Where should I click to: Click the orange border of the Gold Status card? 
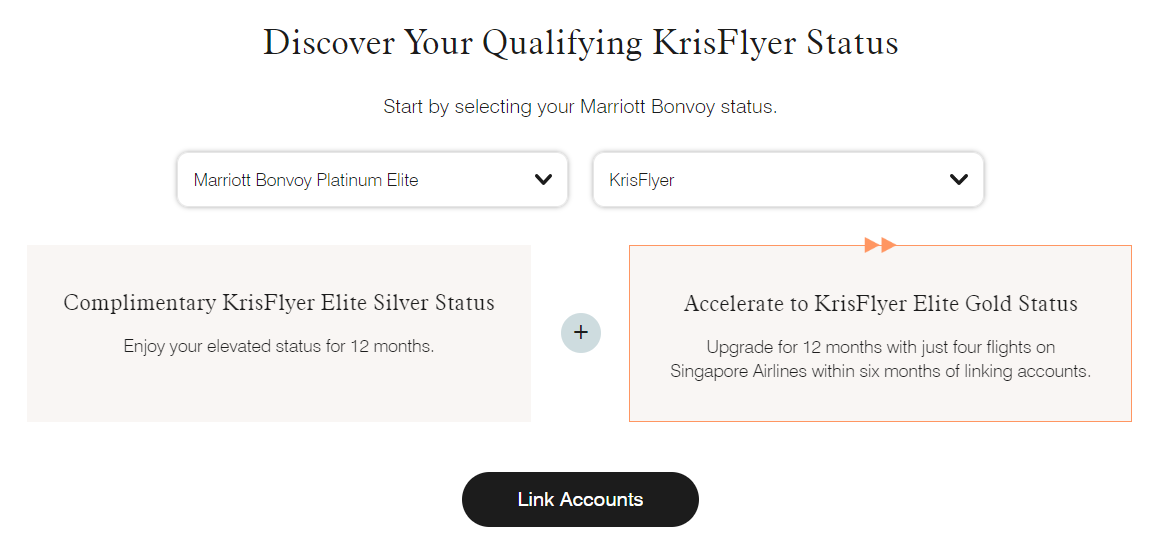tap(880, 421)
